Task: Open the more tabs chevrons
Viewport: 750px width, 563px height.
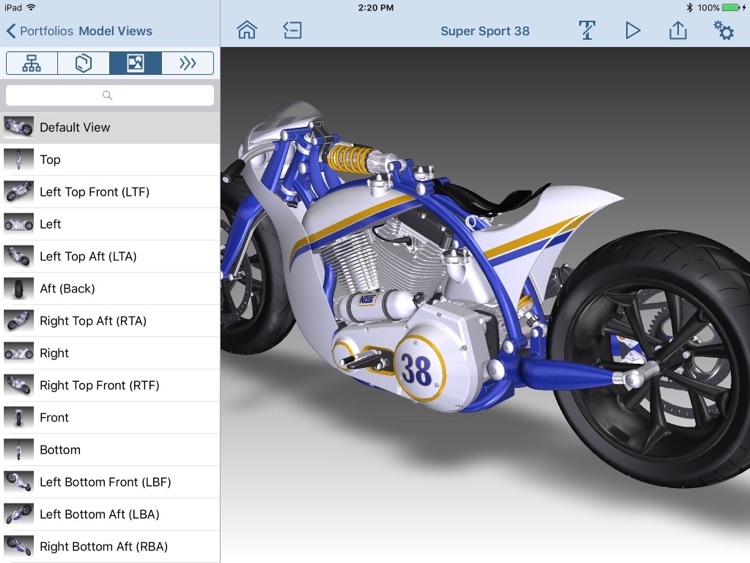Action: point(188,63)
